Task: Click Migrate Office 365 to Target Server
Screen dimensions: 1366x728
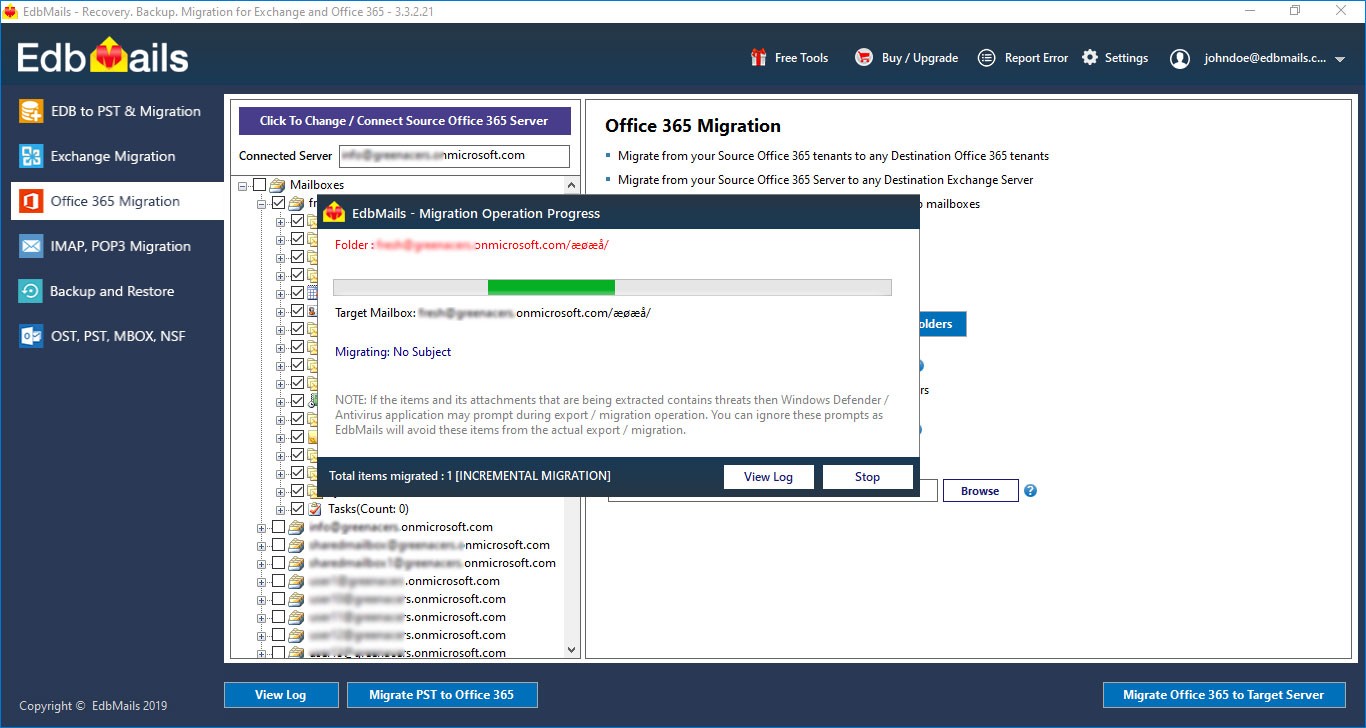Action: click(x=1223, y=695)
